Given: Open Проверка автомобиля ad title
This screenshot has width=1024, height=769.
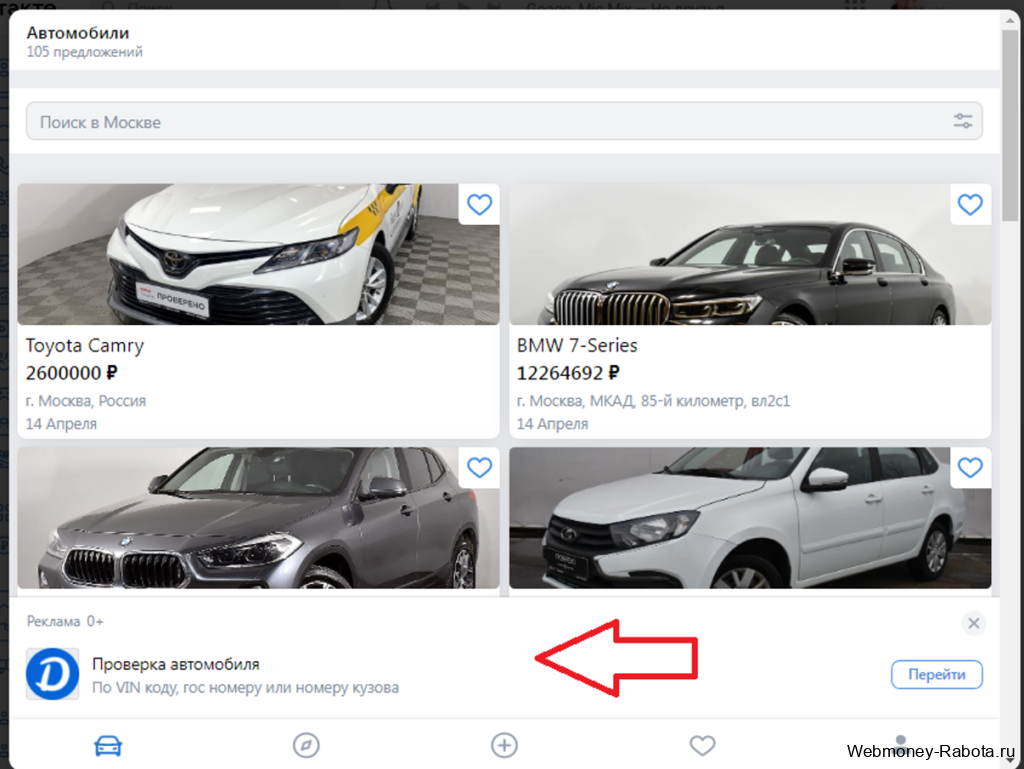Looking at the screenshot, I should coord(176,664).
